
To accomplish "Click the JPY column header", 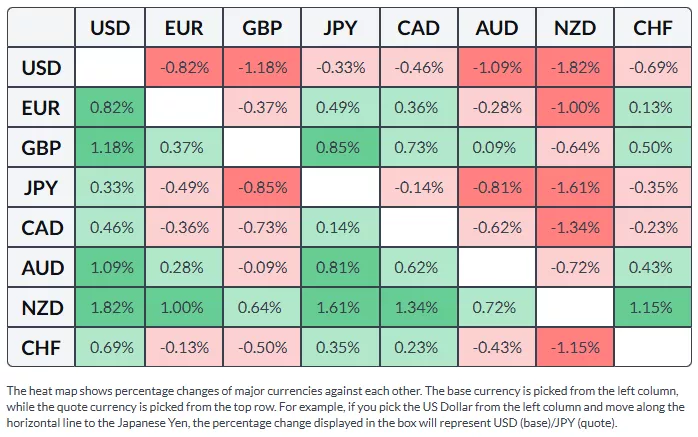I will pyautogui.click(x=341, y=29).
